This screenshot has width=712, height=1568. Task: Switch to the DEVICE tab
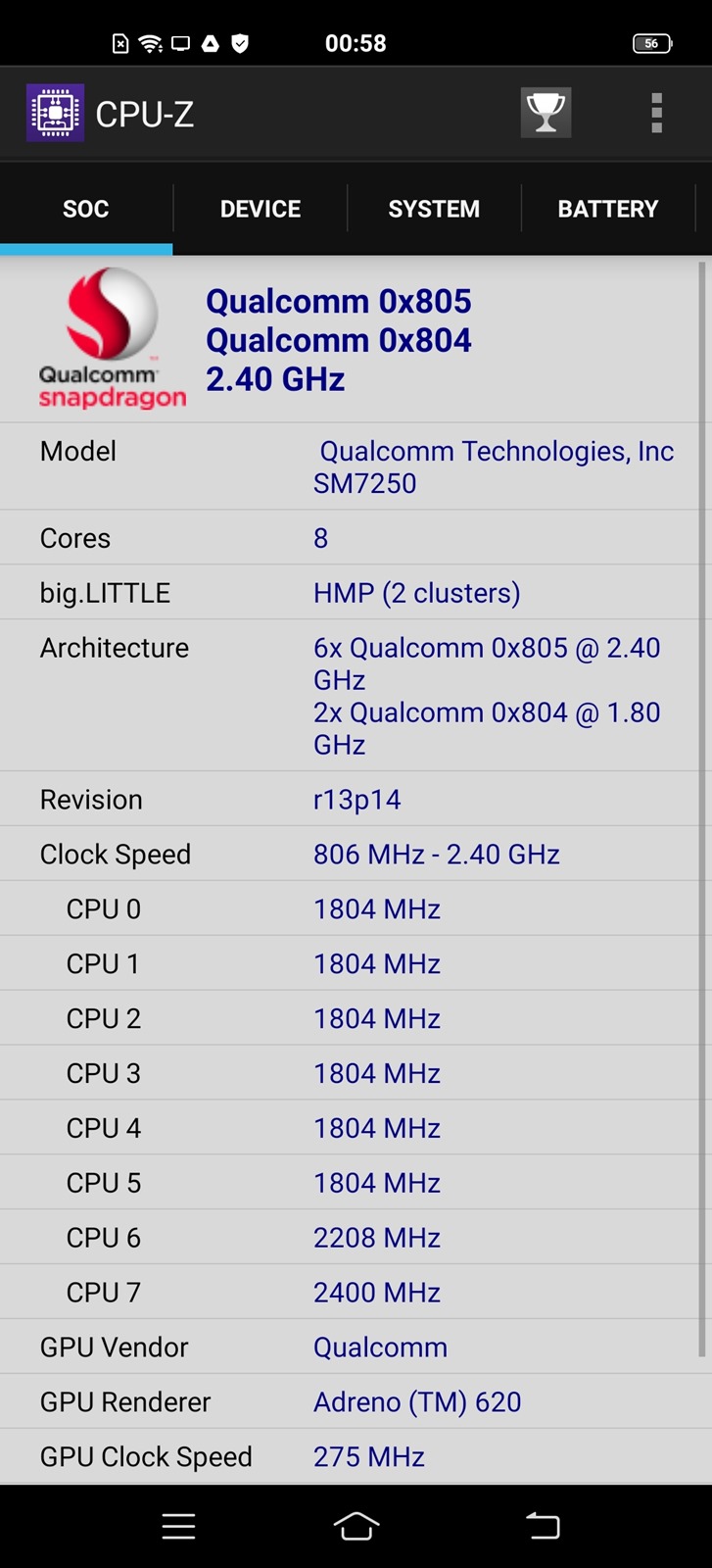[261, 209]
